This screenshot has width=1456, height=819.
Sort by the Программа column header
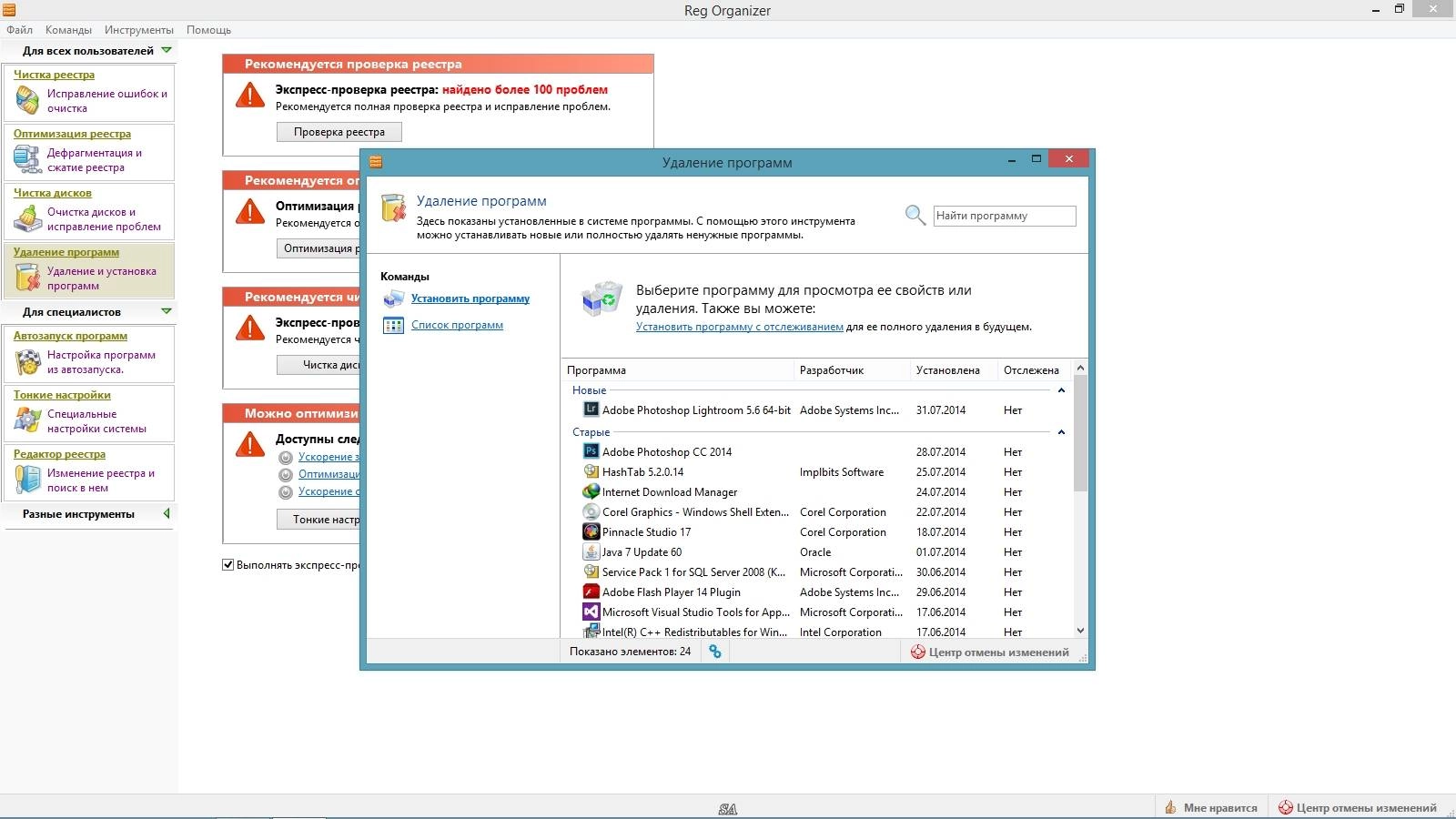coord(678,369)
